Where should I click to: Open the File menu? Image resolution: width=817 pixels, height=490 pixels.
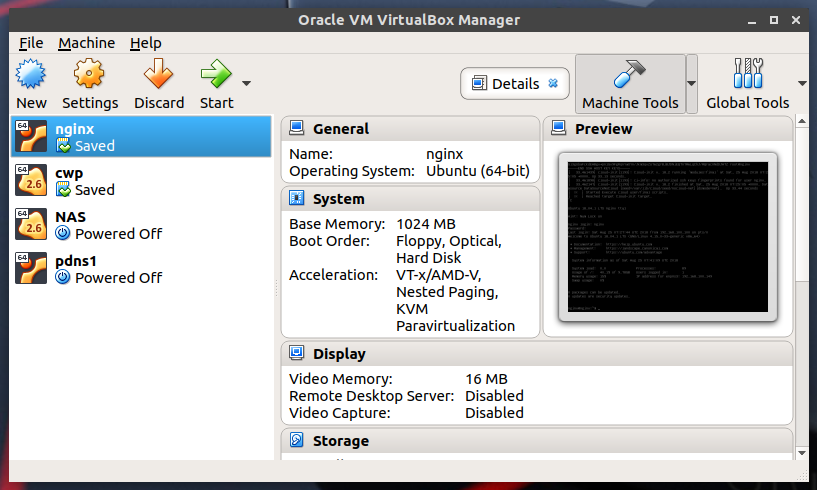coord(31,43)
